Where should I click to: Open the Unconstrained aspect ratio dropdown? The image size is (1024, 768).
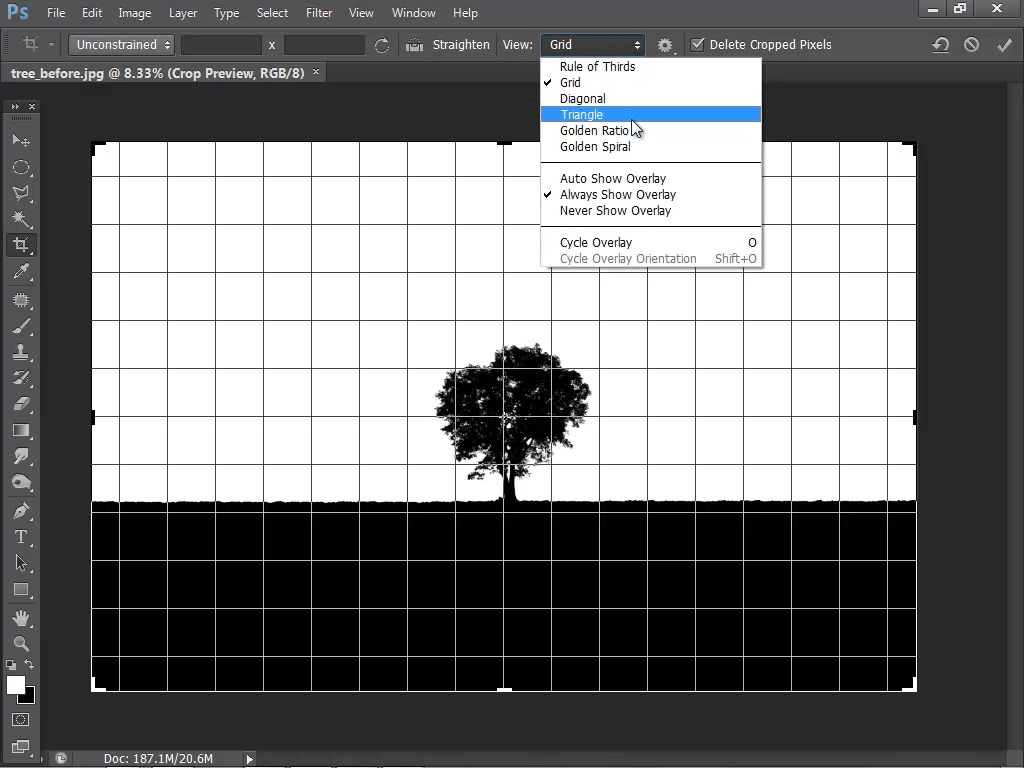(x=123, y=45)
